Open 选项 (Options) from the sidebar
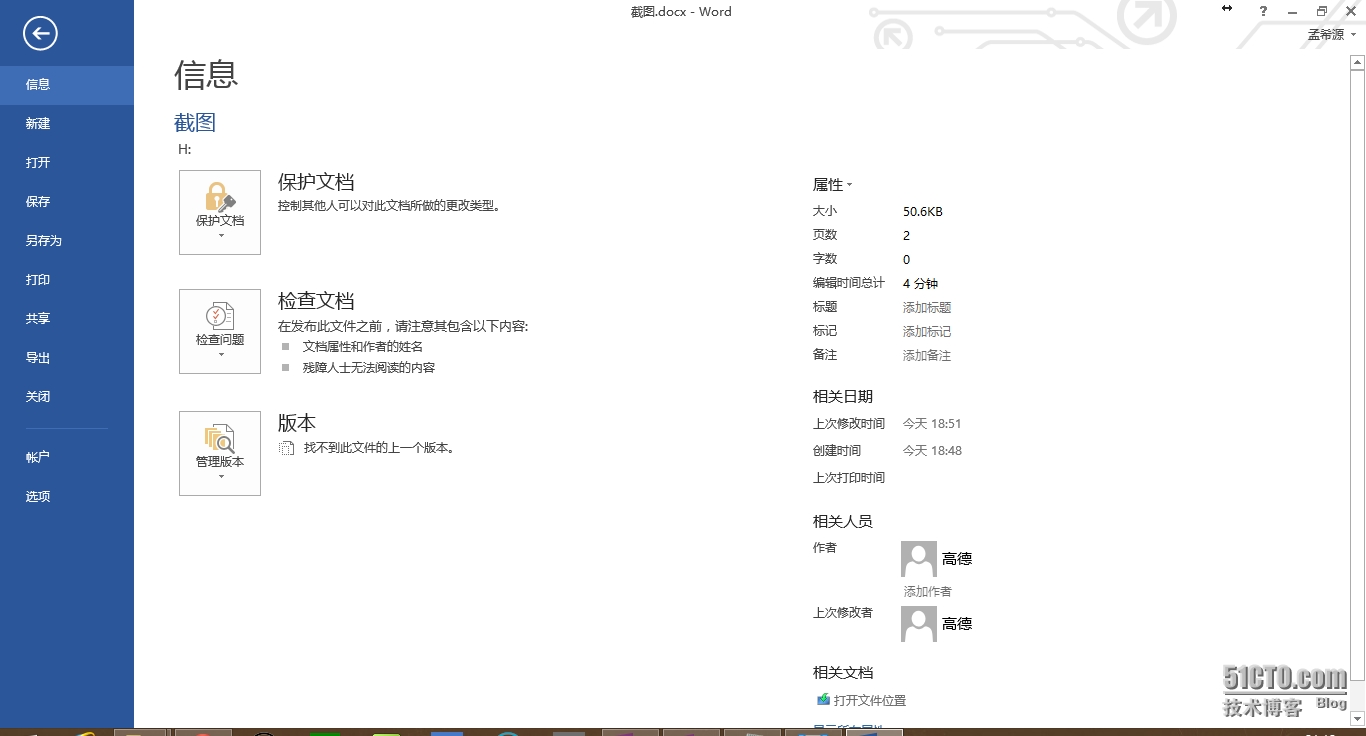This screenshot has width=1366, height=736. [x=38, y=497]
